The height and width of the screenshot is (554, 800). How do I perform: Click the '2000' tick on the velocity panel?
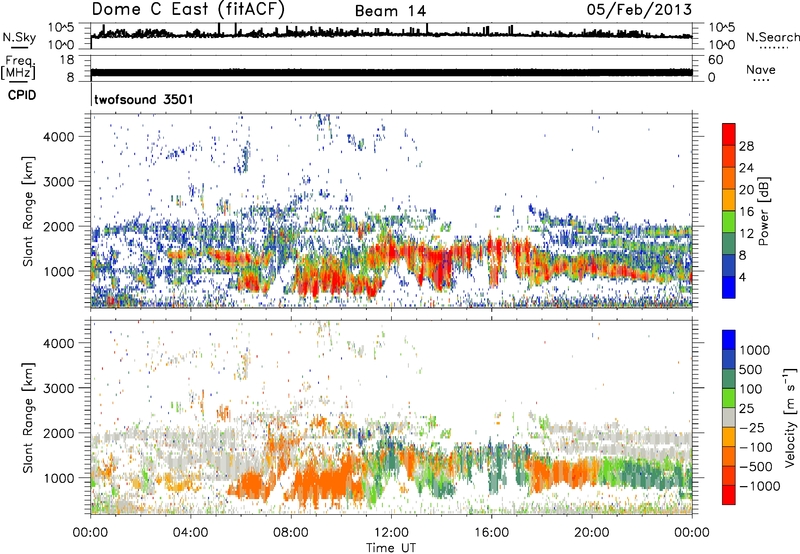[59, 433]
